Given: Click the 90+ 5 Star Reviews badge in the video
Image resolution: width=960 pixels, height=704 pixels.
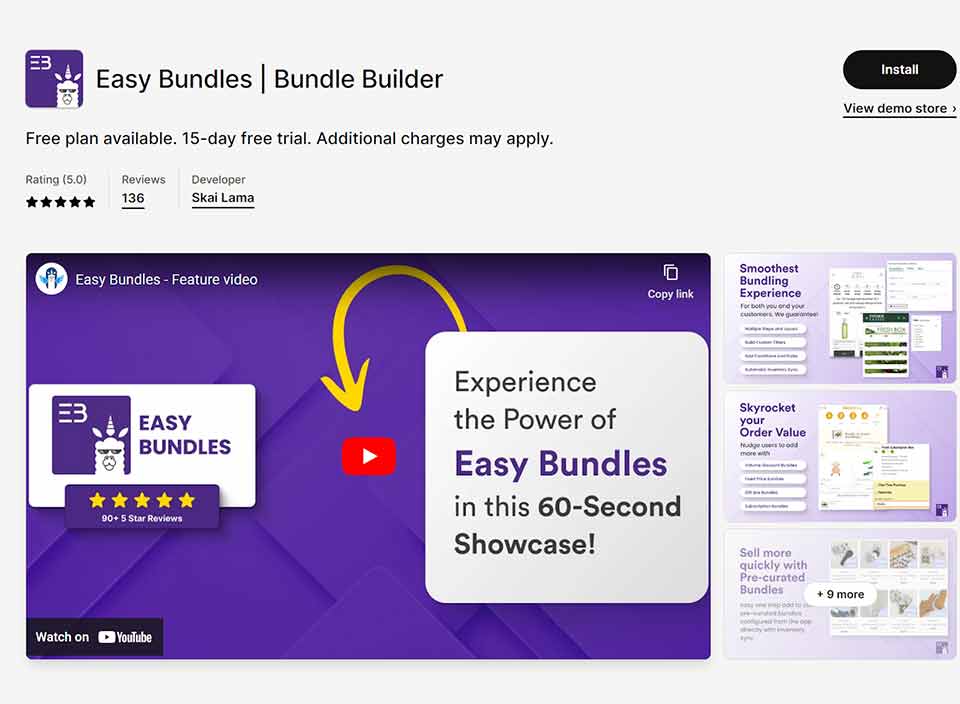Looking at the screenshot, I should coord(142,507).
